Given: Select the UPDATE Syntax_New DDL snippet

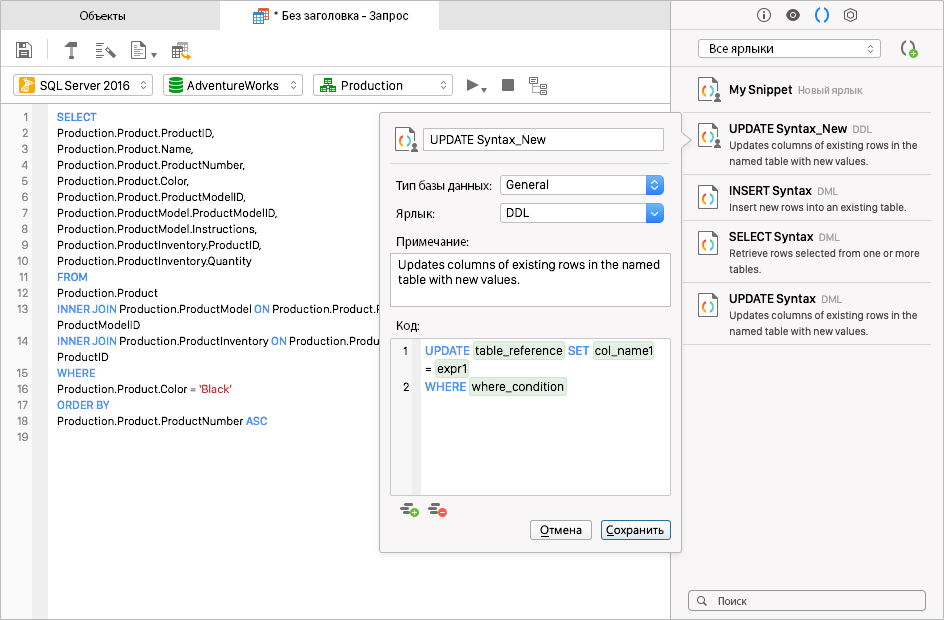Looking at the screenshot, I should [807, 144].
